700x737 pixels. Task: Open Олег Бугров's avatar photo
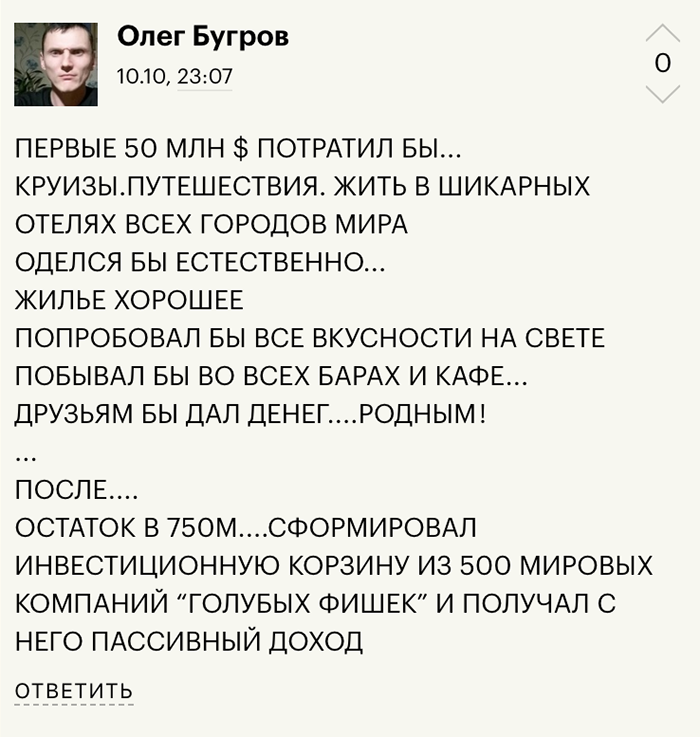[56, 64]
